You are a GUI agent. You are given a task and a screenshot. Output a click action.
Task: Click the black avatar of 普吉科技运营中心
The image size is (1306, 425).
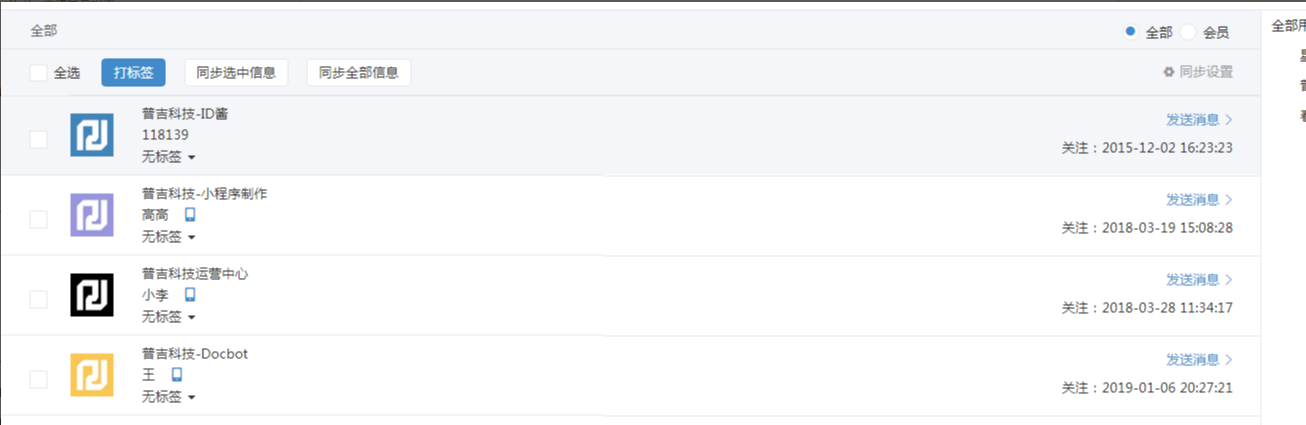[x=92, y=295]
